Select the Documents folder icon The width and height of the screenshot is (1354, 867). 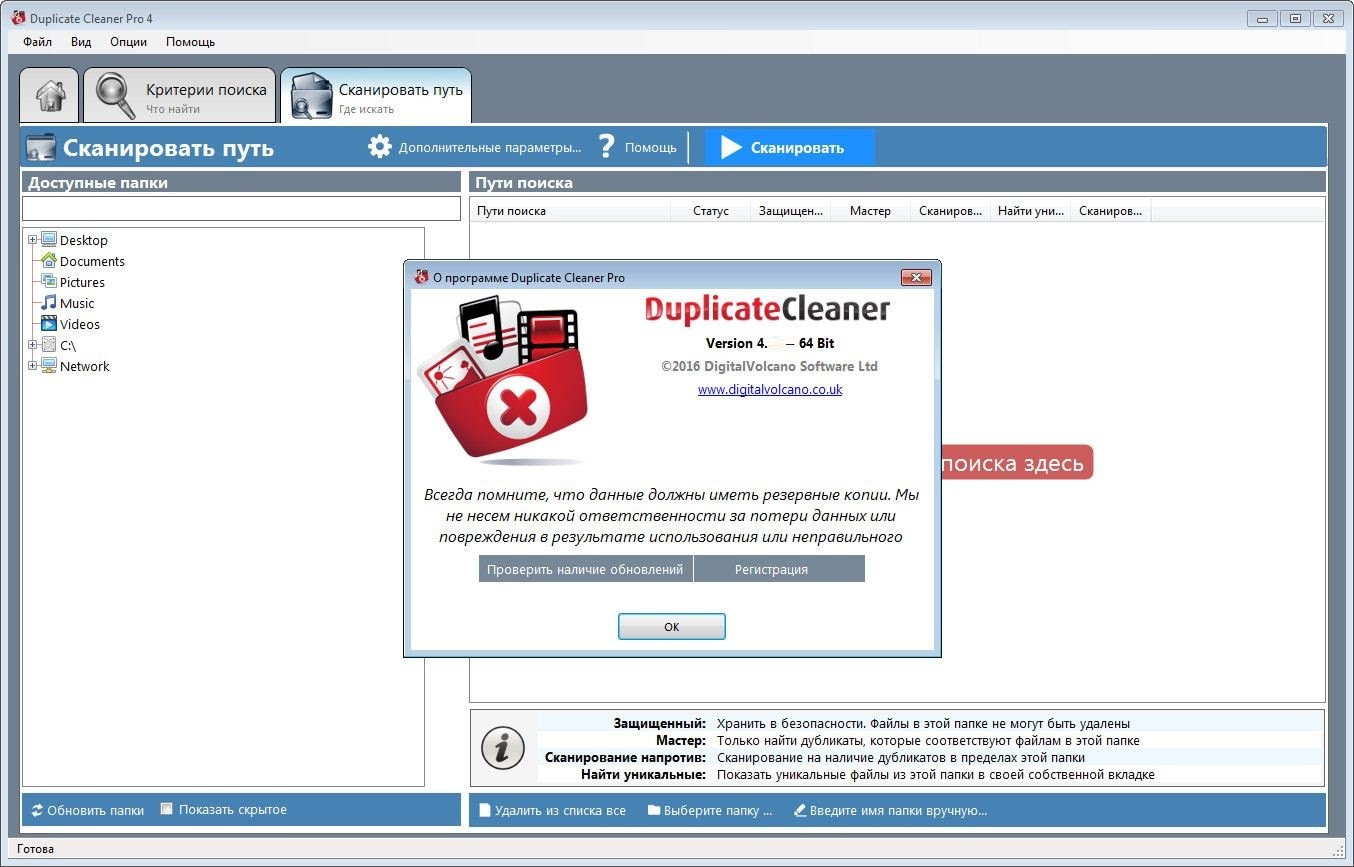point(49,261)
